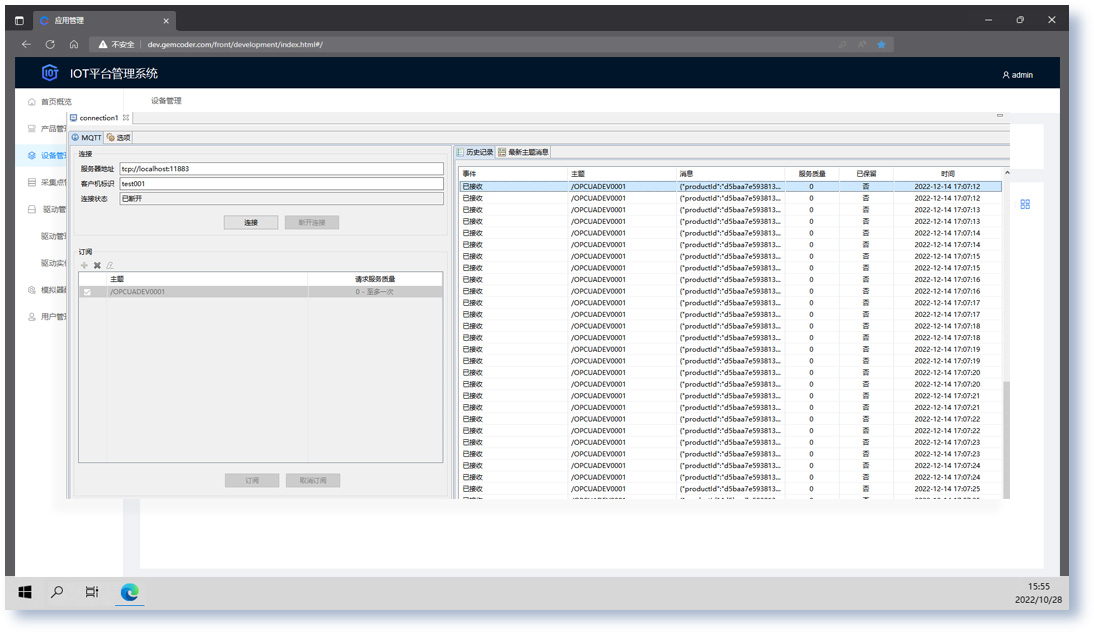Sort history table by 时间 column header

[x=947, y=174]
